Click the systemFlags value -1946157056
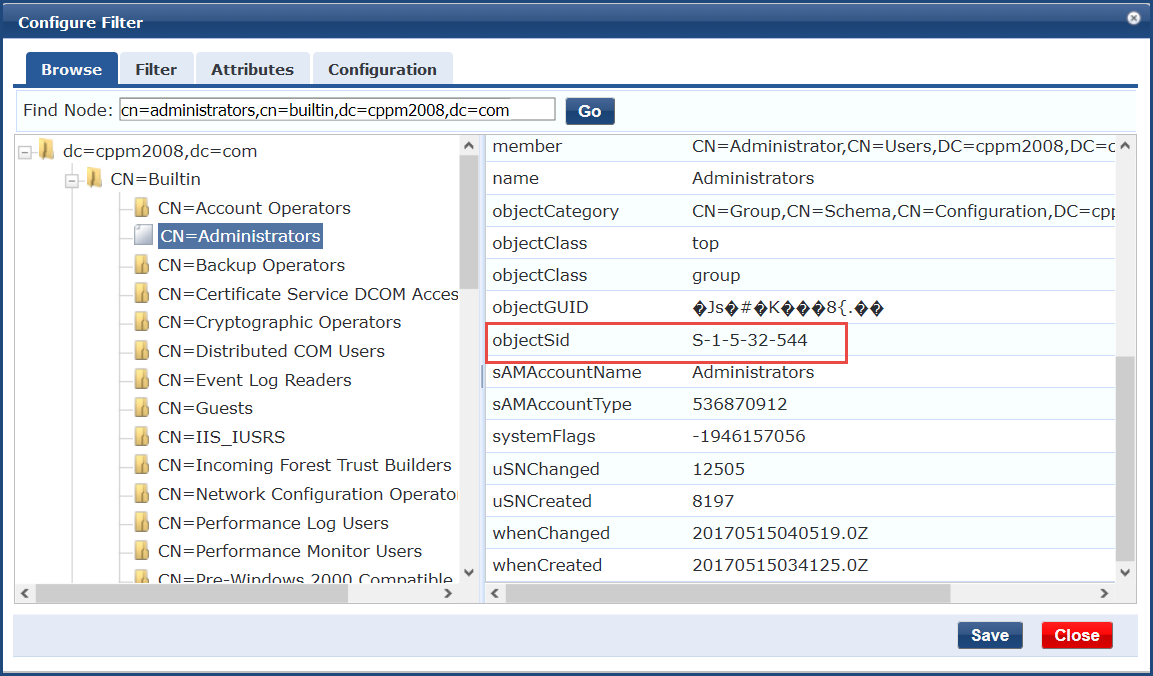 coord(749,436)
